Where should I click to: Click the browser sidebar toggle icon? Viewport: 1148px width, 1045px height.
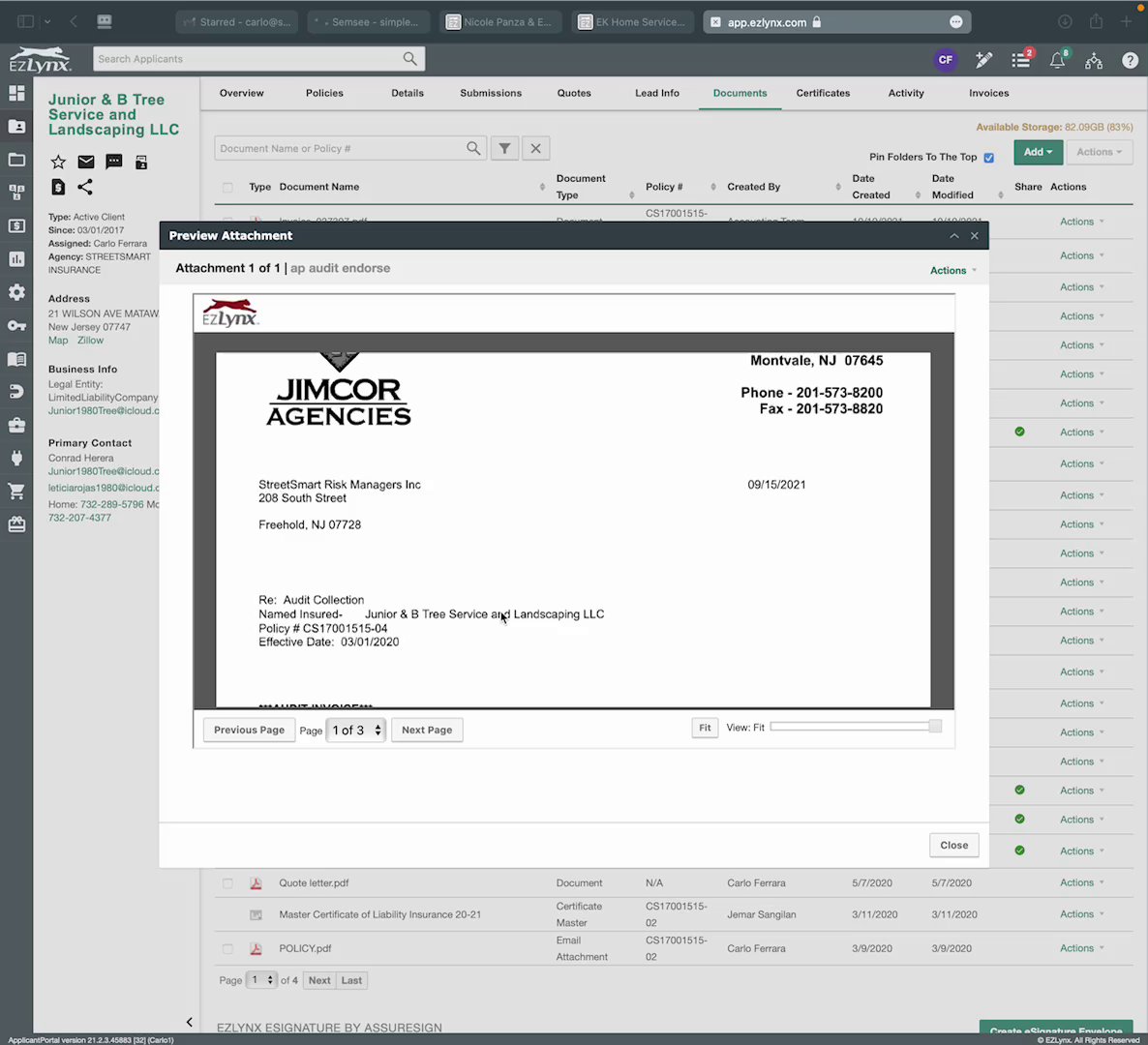(x=25, y=22)
